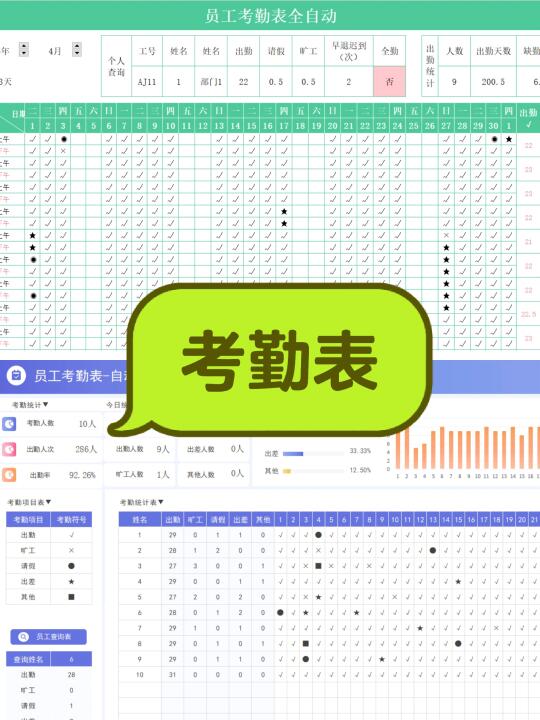The height and width of the screenshot is (720, 540).
Task: Expand the 考勤统计表 dropdown arrow
Action: pyautogui.click(x=161, y=502)
